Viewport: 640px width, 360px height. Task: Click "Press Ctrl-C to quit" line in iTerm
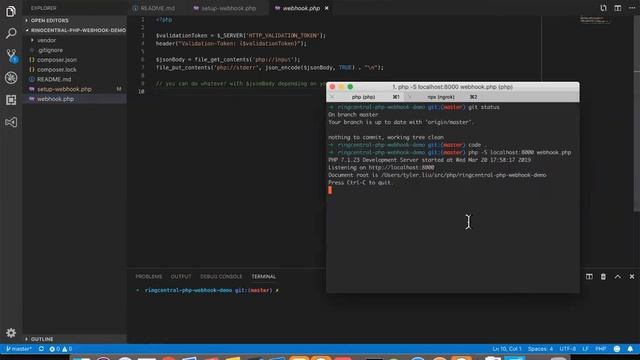coord(360,182)
